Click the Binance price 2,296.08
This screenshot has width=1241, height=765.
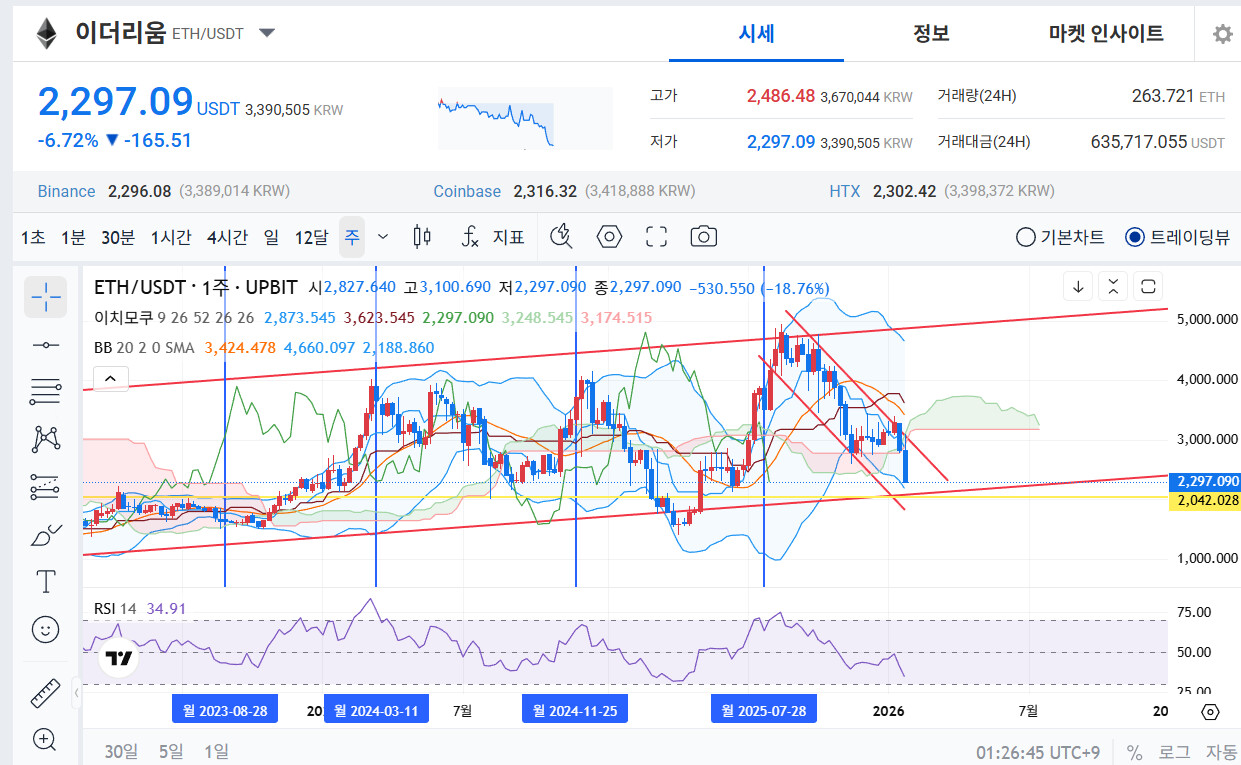click(x=139, y=191)
